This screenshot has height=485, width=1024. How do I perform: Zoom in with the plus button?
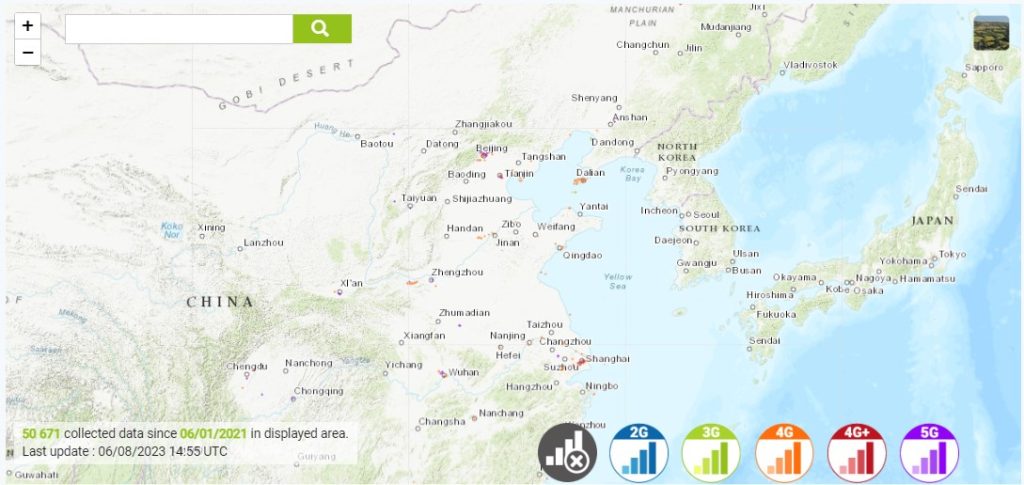27,26
